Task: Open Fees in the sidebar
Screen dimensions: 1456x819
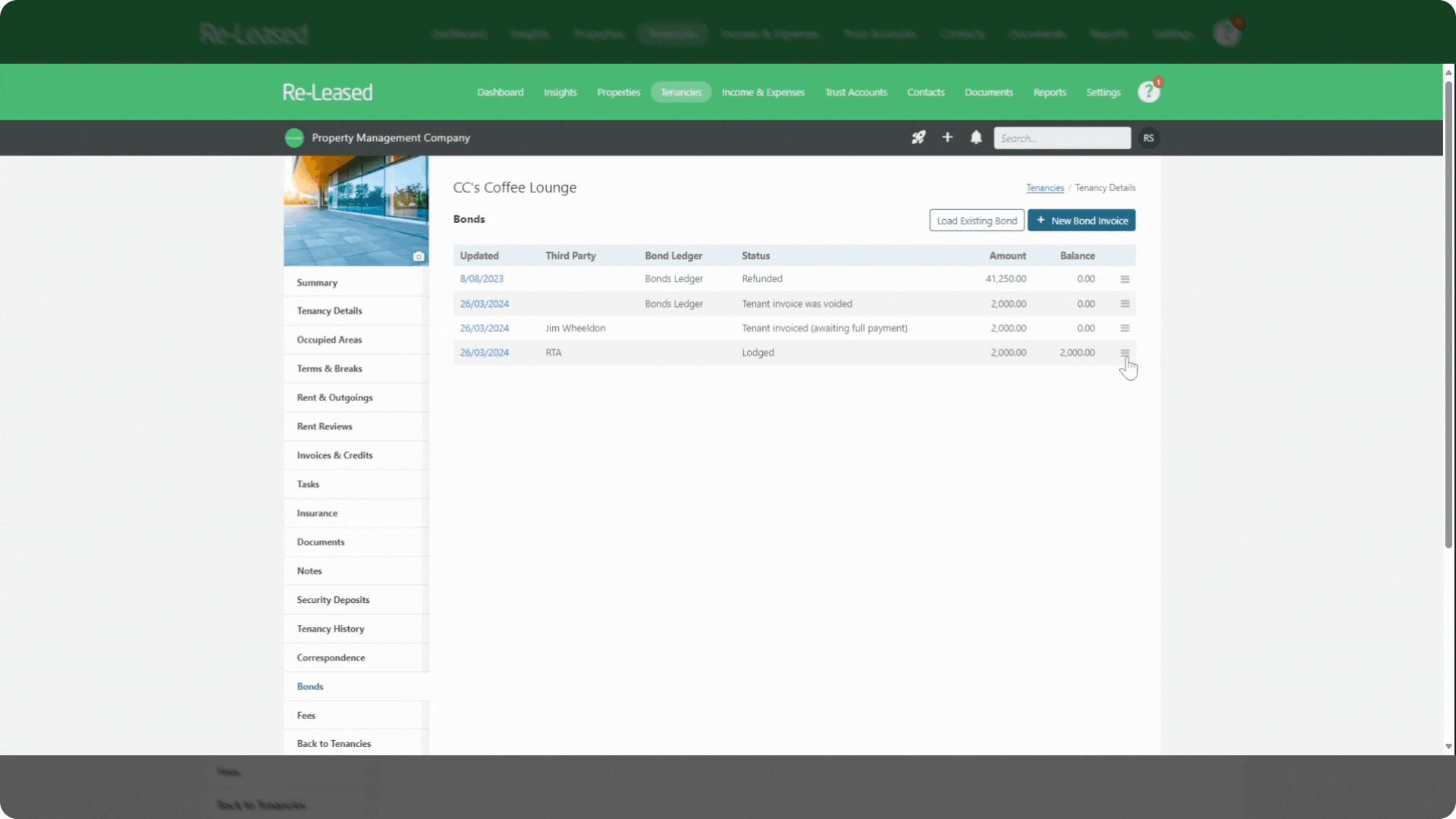Action: pos(356,715)
